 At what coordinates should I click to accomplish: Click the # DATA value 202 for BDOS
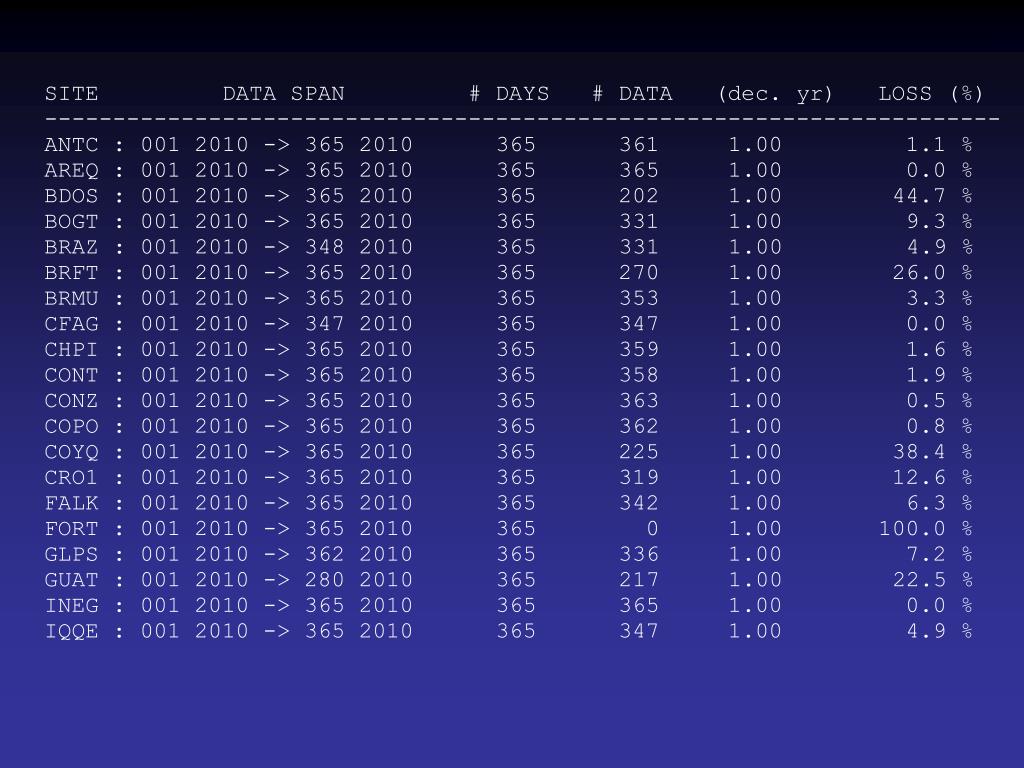point(639,195)
